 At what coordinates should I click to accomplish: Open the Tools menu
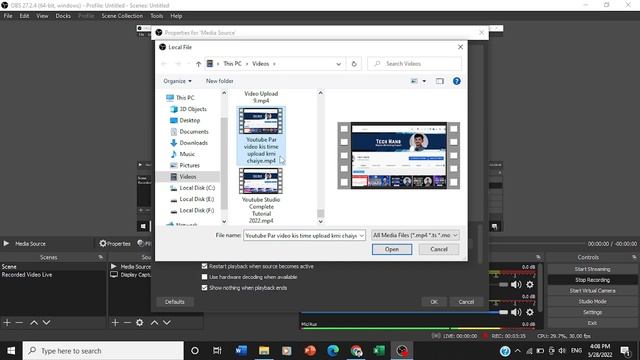click(157, 16)
